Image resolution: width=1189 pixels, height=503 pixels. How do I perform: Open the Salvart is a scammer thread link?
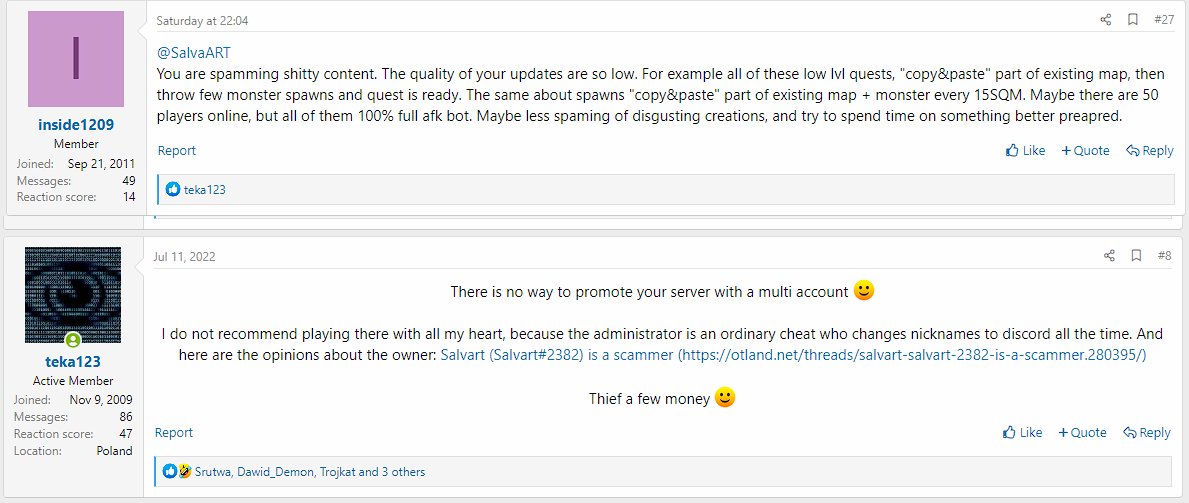coord(793,355)
